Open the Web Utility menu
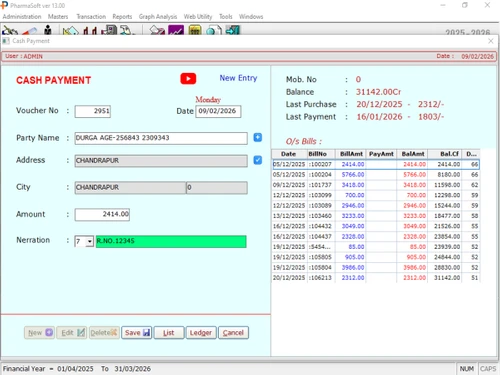 (x=198, y=17)
